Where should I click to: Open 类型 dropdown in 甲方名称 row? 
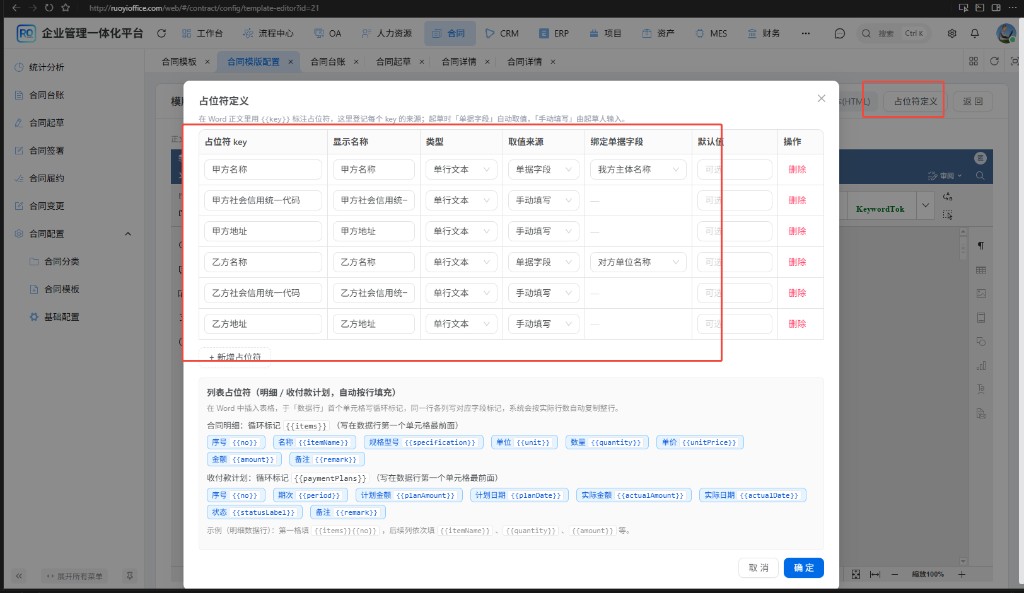pyautogui.click(x=461, y=169)
